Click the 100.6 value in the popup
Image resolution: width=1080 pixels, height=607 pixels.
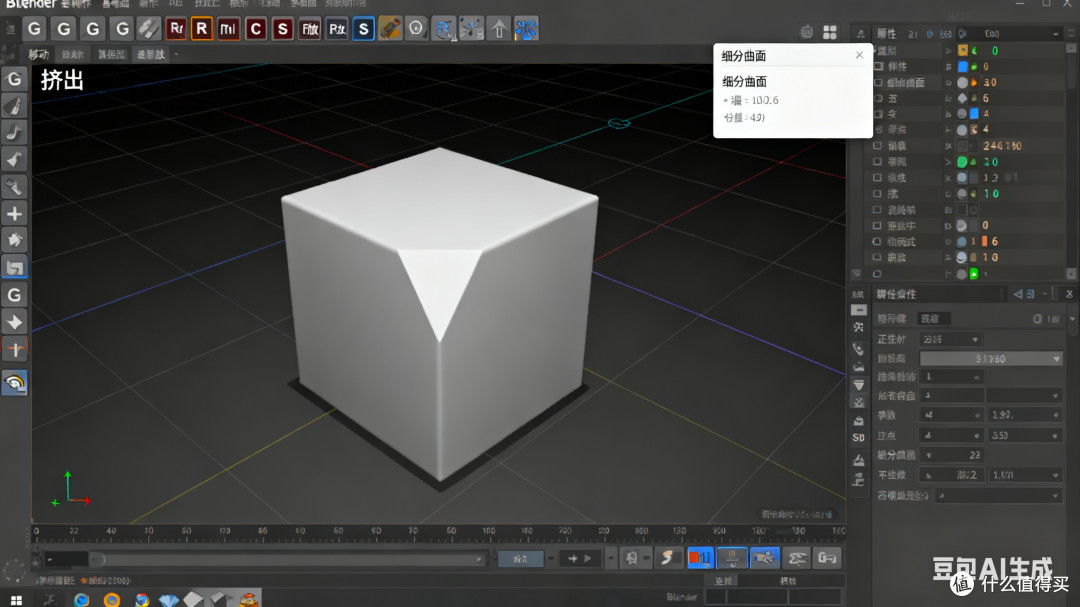tap(765, 101)
